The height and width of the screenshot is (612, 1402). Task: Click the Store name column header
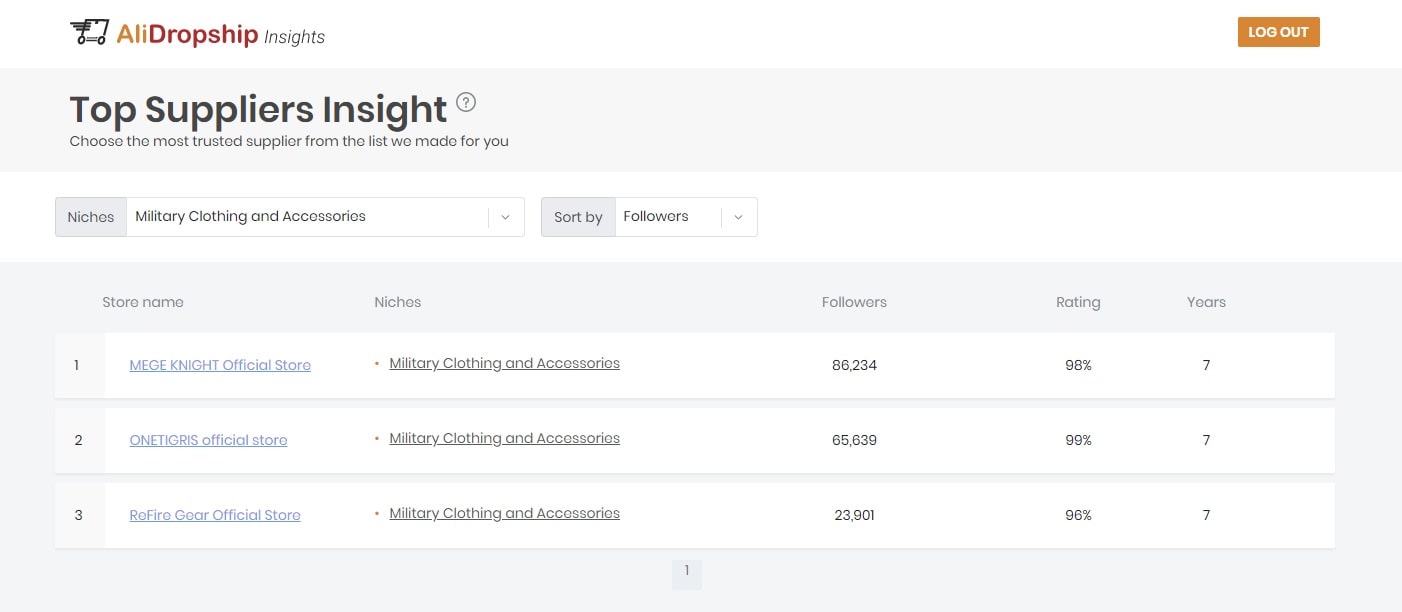click(143, 302)
